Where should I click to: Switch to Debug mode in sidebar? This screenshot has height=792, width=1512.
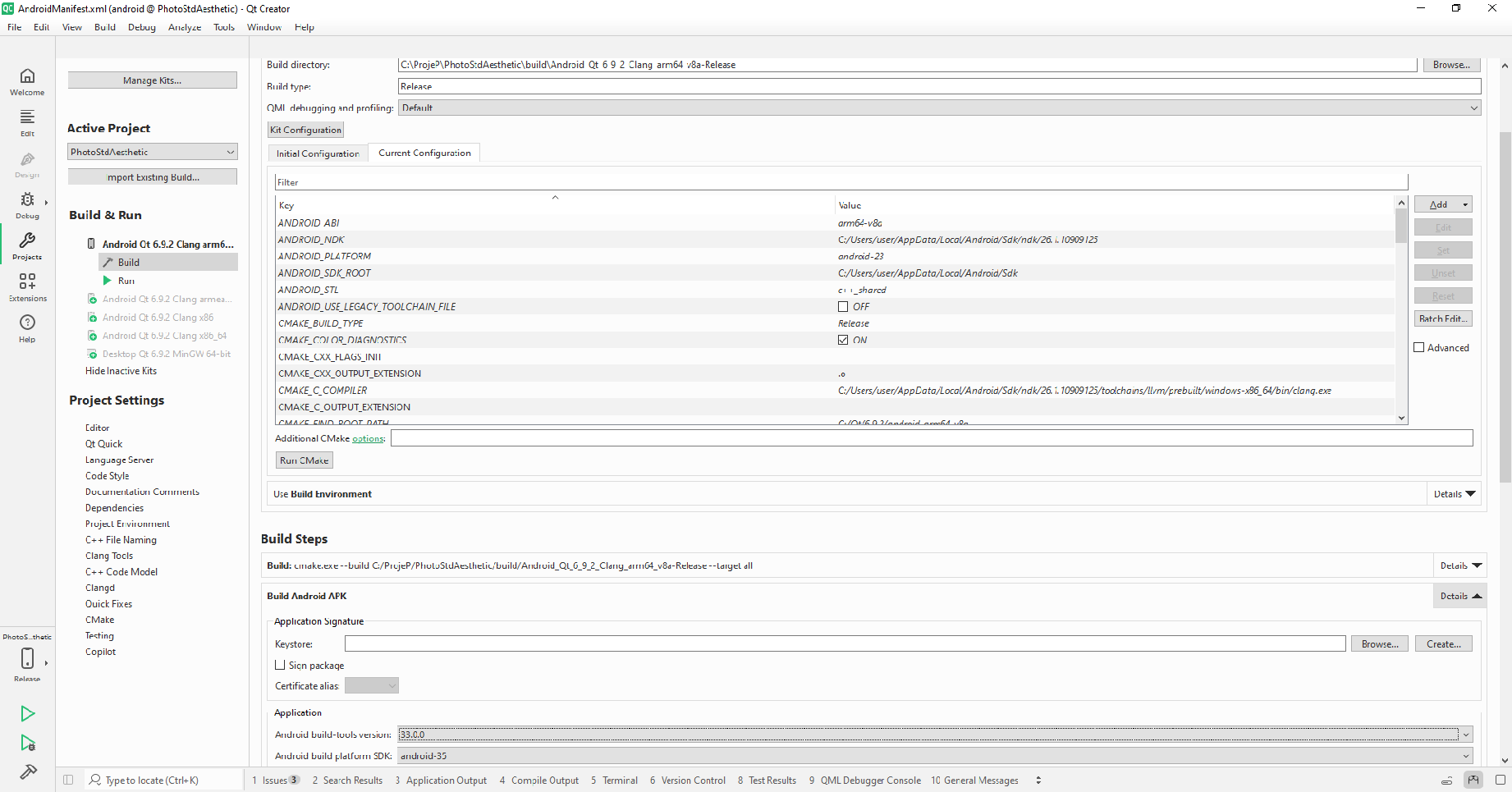[27, 205]
